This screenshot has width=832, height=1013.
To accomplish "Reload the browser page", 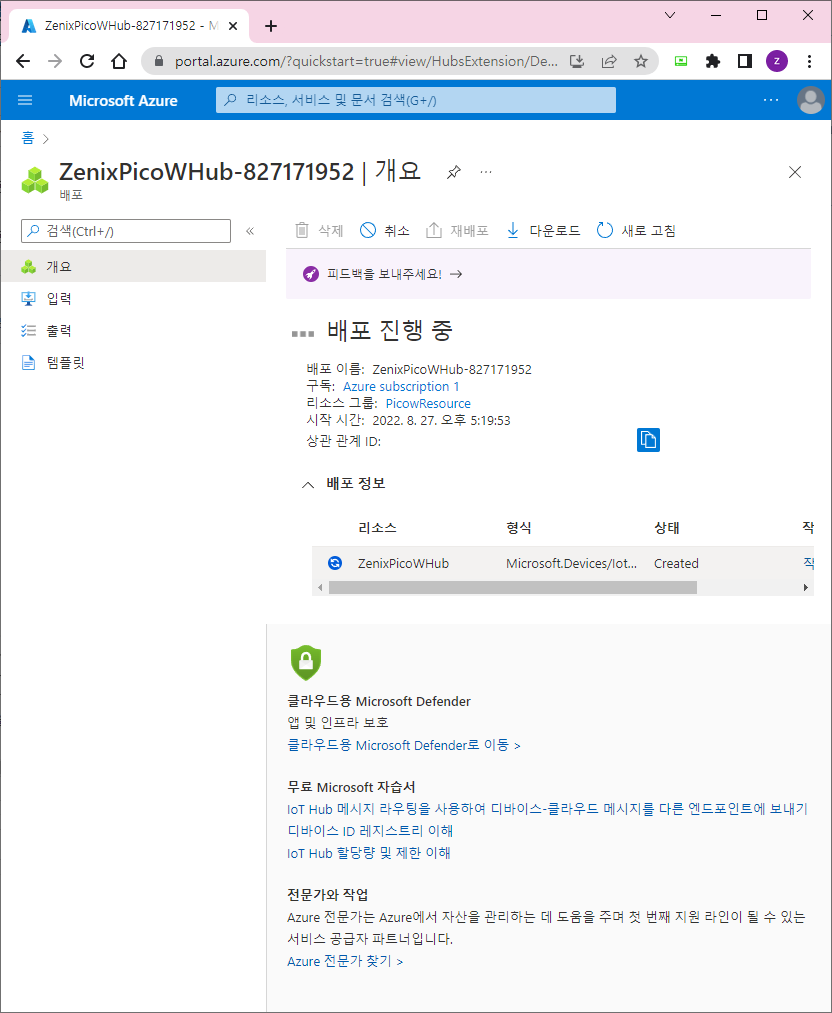I will (x=87, y=61).
